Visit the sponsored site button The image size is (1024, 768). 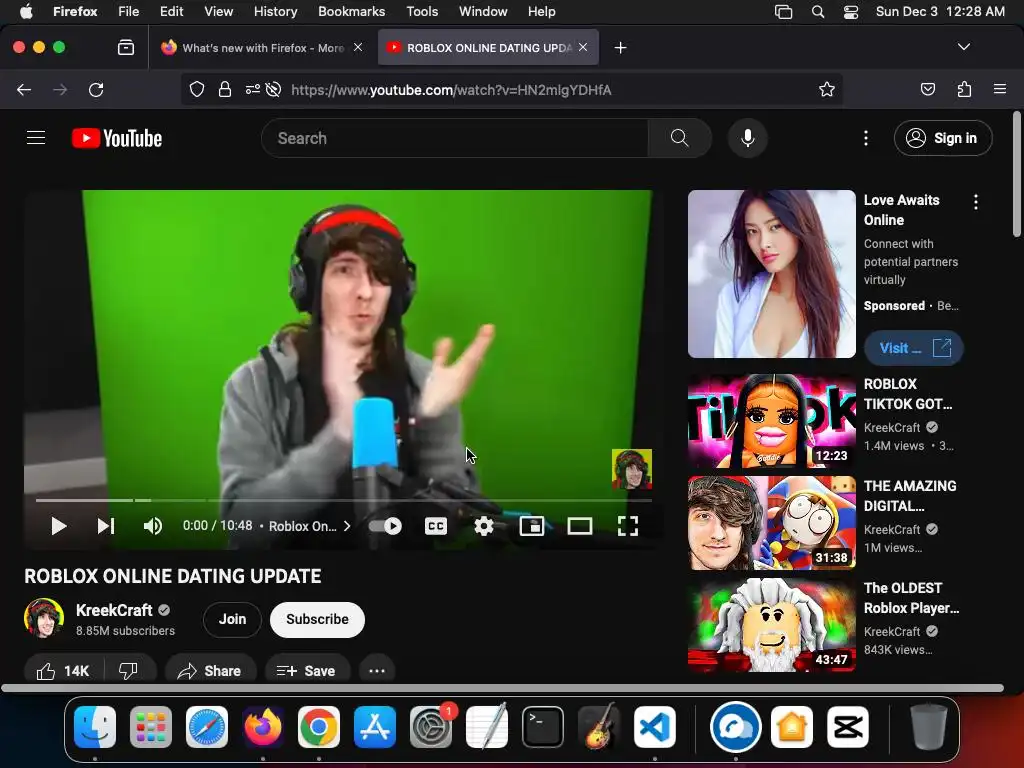click(x=914, y=348)
